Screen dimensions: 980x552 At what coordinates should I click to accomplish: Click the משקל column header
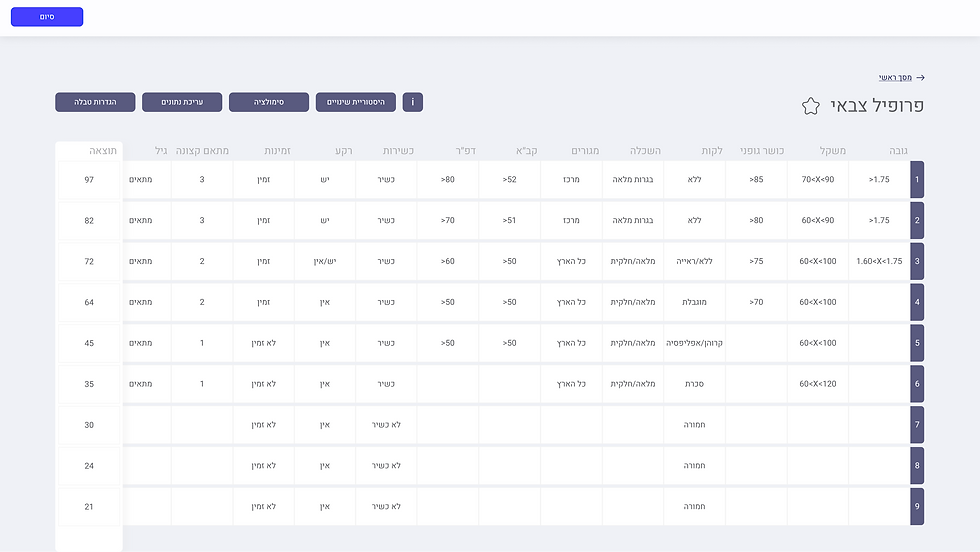point(832,151)
